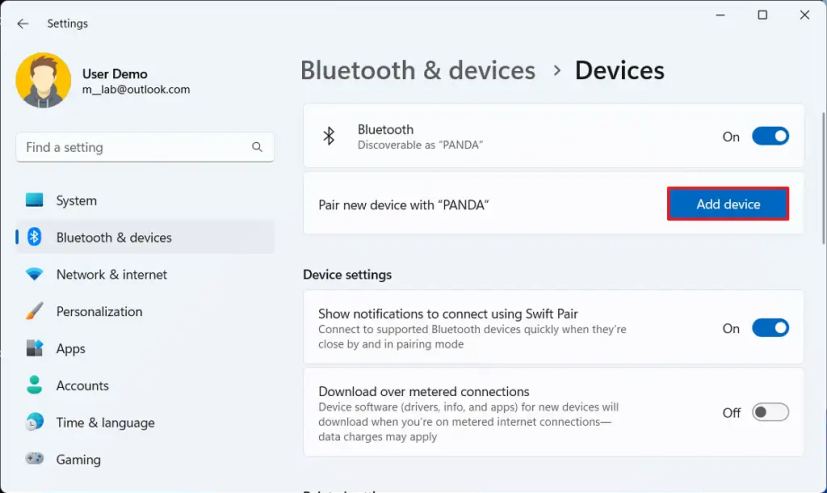Screen dimensions: 827x493
Task: Click the Bluetooth sidebar icon
Action: (x=35, y=237)
